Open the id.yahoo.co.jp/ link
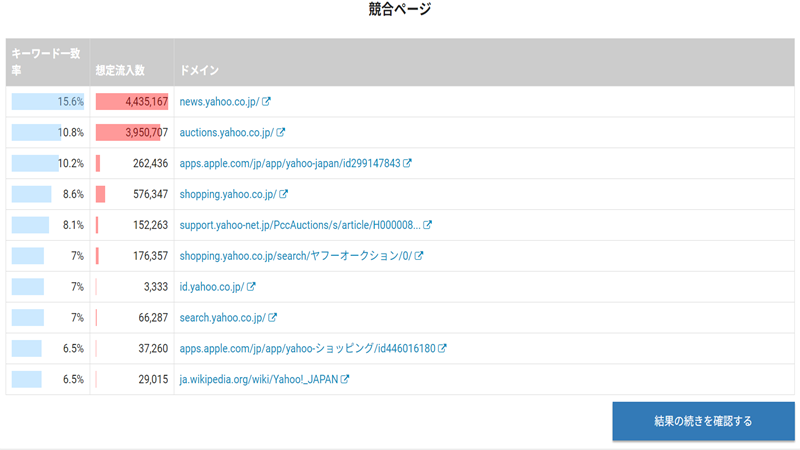The image size is (800, 450). 212,287
